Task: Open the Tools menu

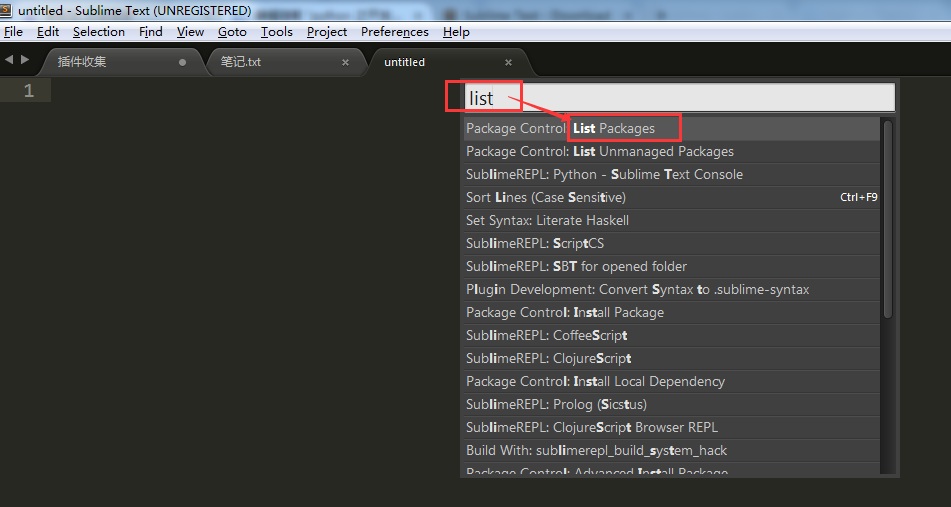Action: [277, 32]
